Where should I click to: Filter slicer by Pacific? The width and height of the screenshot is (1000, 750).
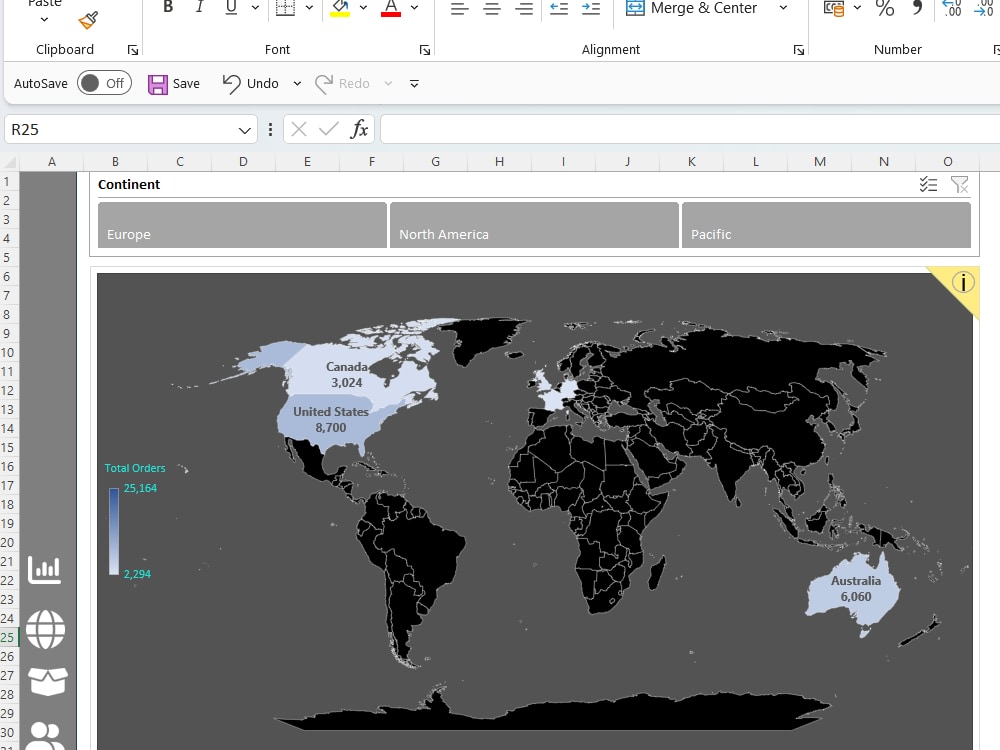tap(827, 225)
